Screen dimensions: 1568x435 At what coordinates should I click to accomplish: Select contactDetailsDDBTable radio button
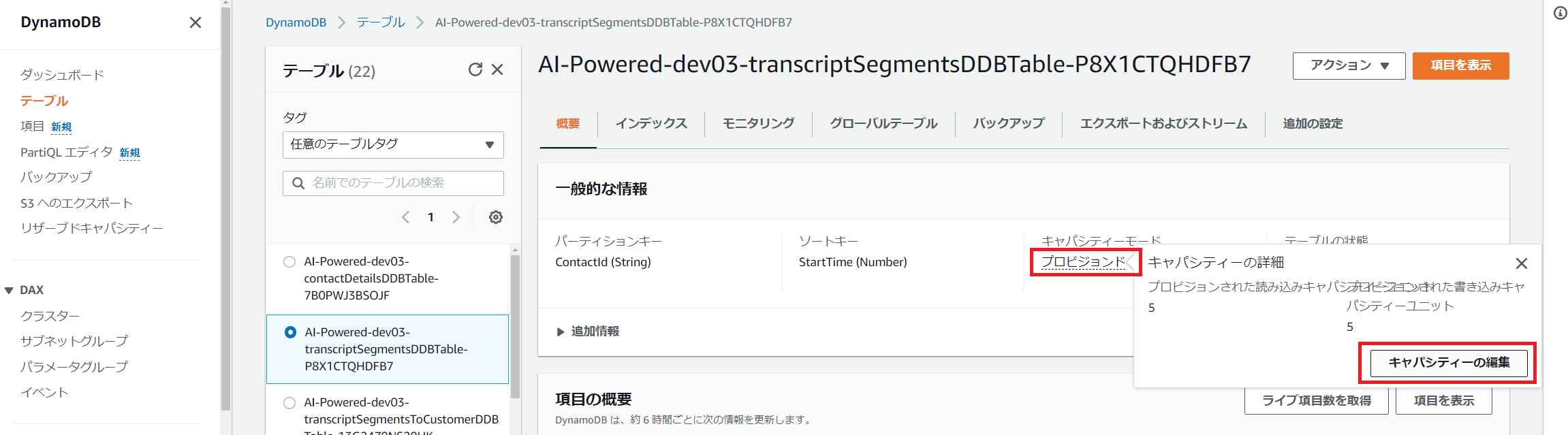point(289,261)
